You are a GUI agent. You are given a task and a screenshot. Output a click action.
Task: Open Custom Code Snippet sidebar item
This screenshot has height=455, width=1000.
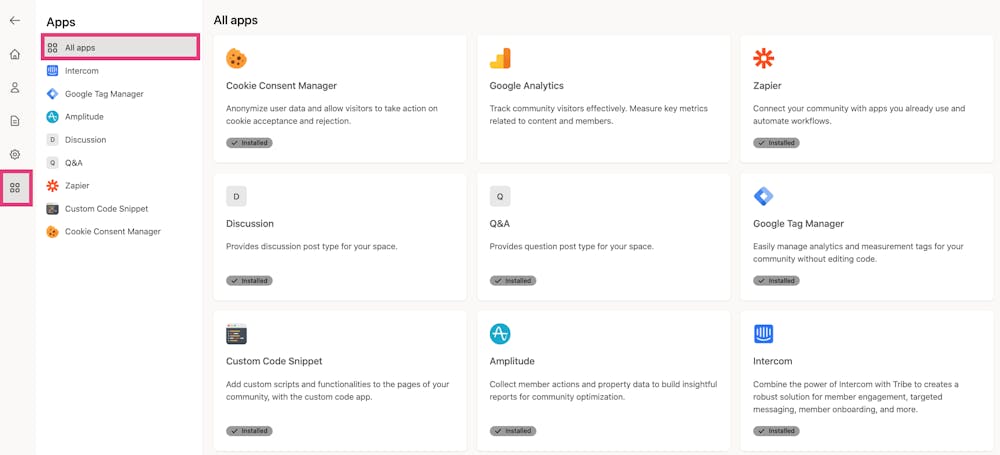point(106,209)
